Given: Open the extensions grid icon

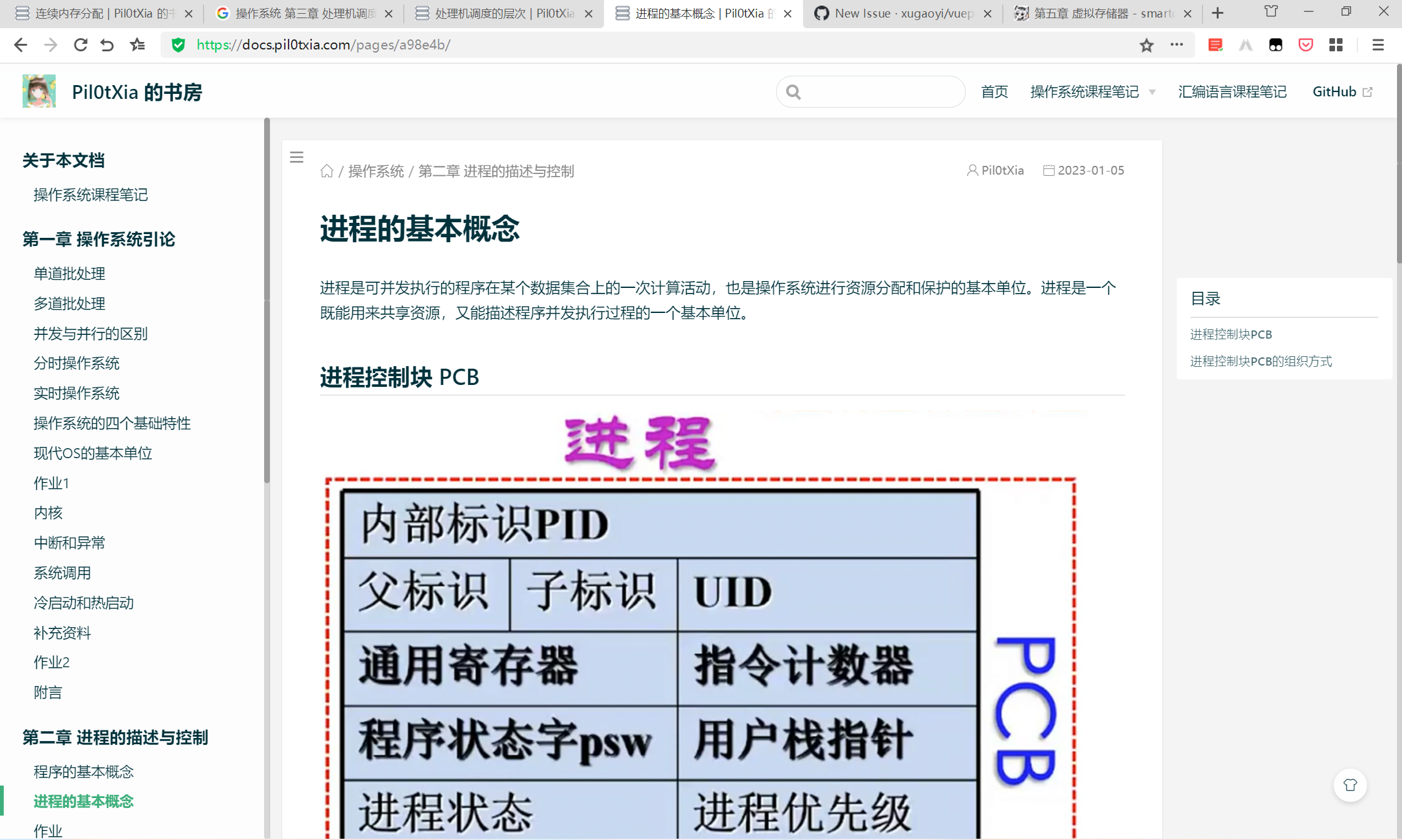Looking at the screenshot, I should (x=1336, y=45).
